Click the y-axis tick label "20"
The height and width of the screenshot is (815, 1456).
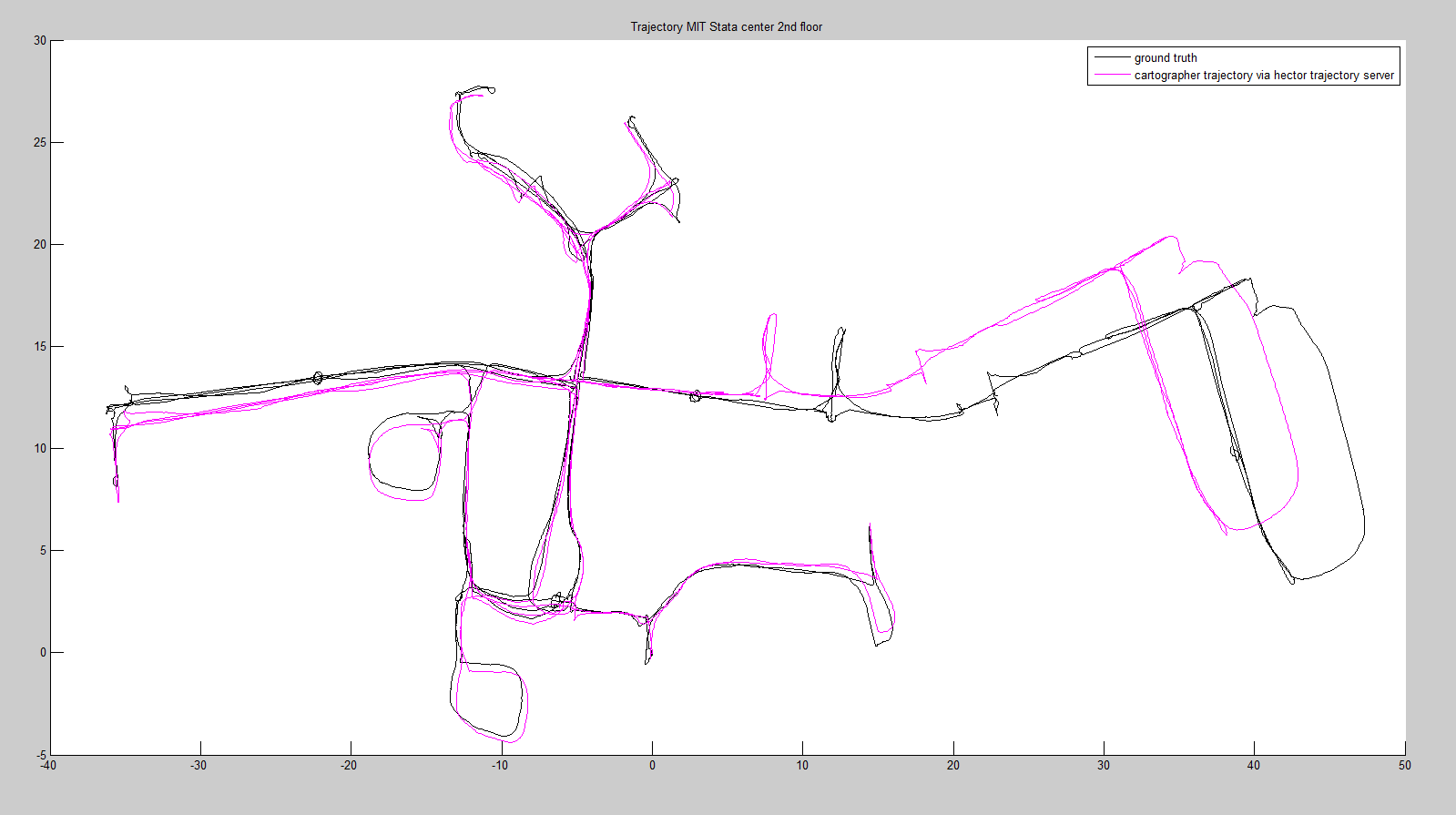[40, 244]
